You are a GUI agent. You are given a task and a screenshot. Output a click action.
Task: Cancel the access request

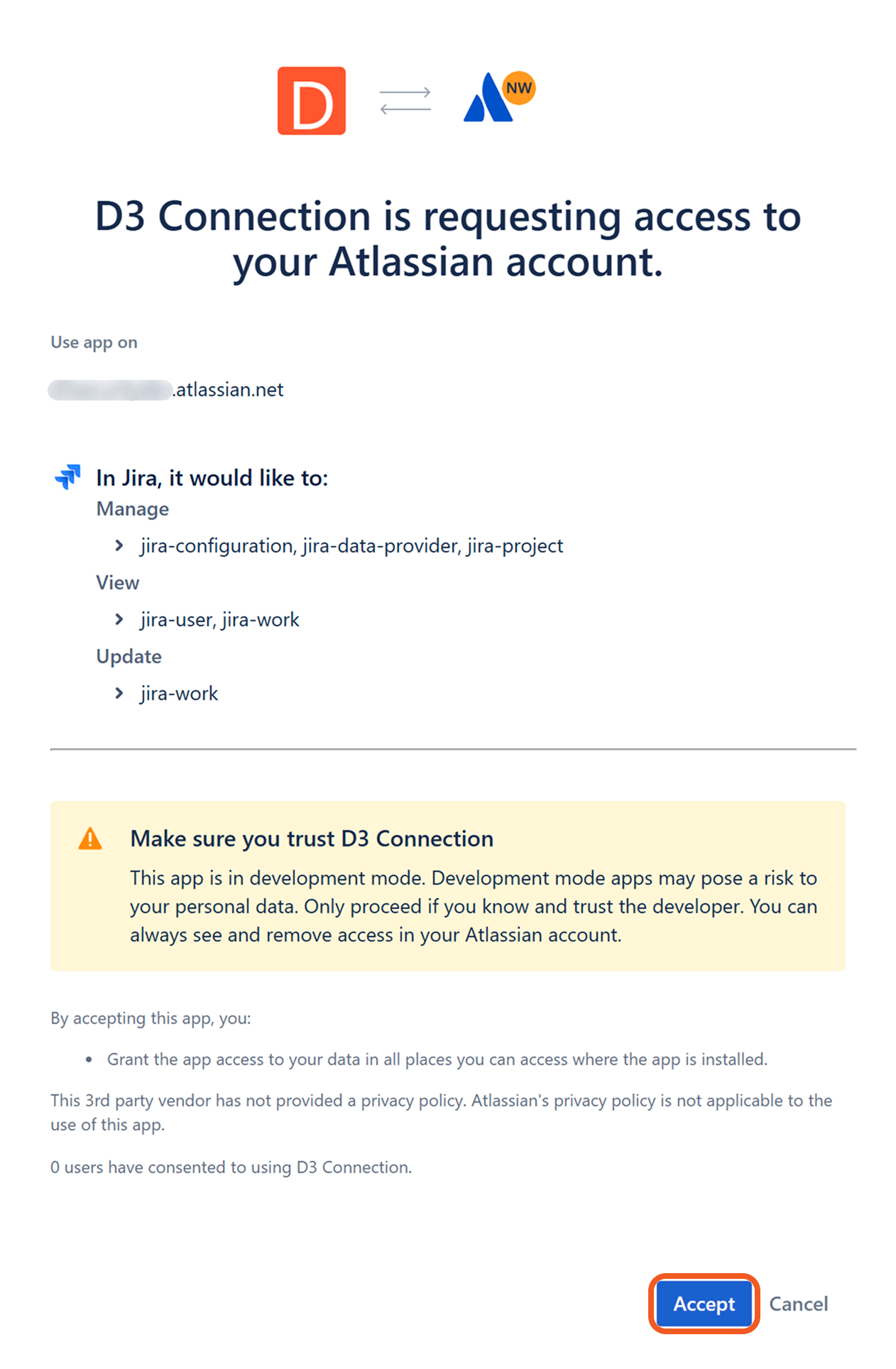pos(798,1304)
